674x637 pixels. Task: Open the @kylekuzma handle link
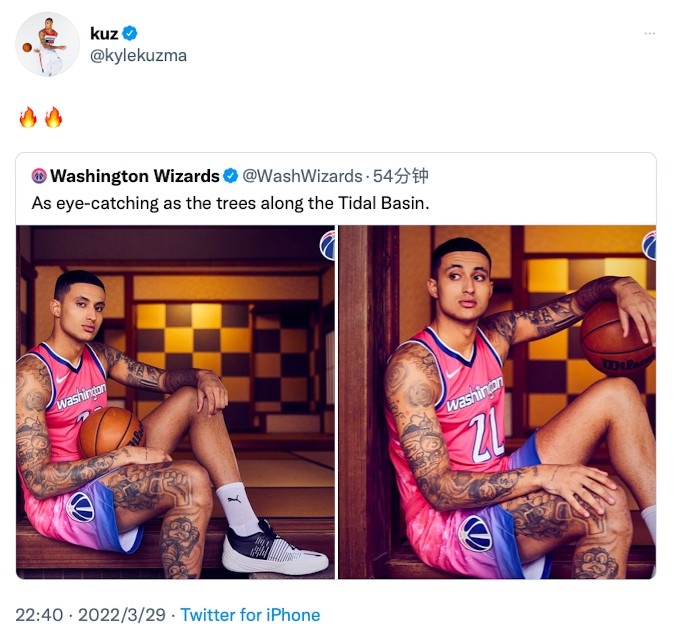(138, 56)
